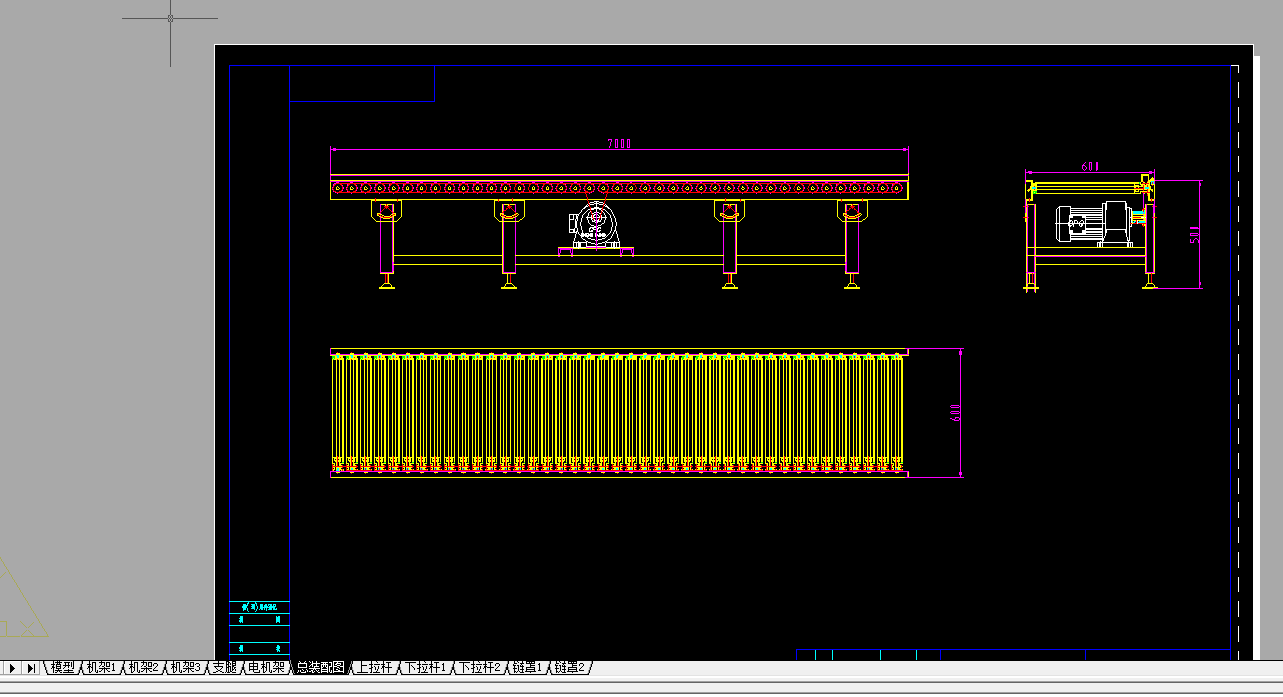Screen dimensions: 1283x697
Task: Switch to the 电机架 layout tab
Action: pyautogui.click(x=267, y=667)
